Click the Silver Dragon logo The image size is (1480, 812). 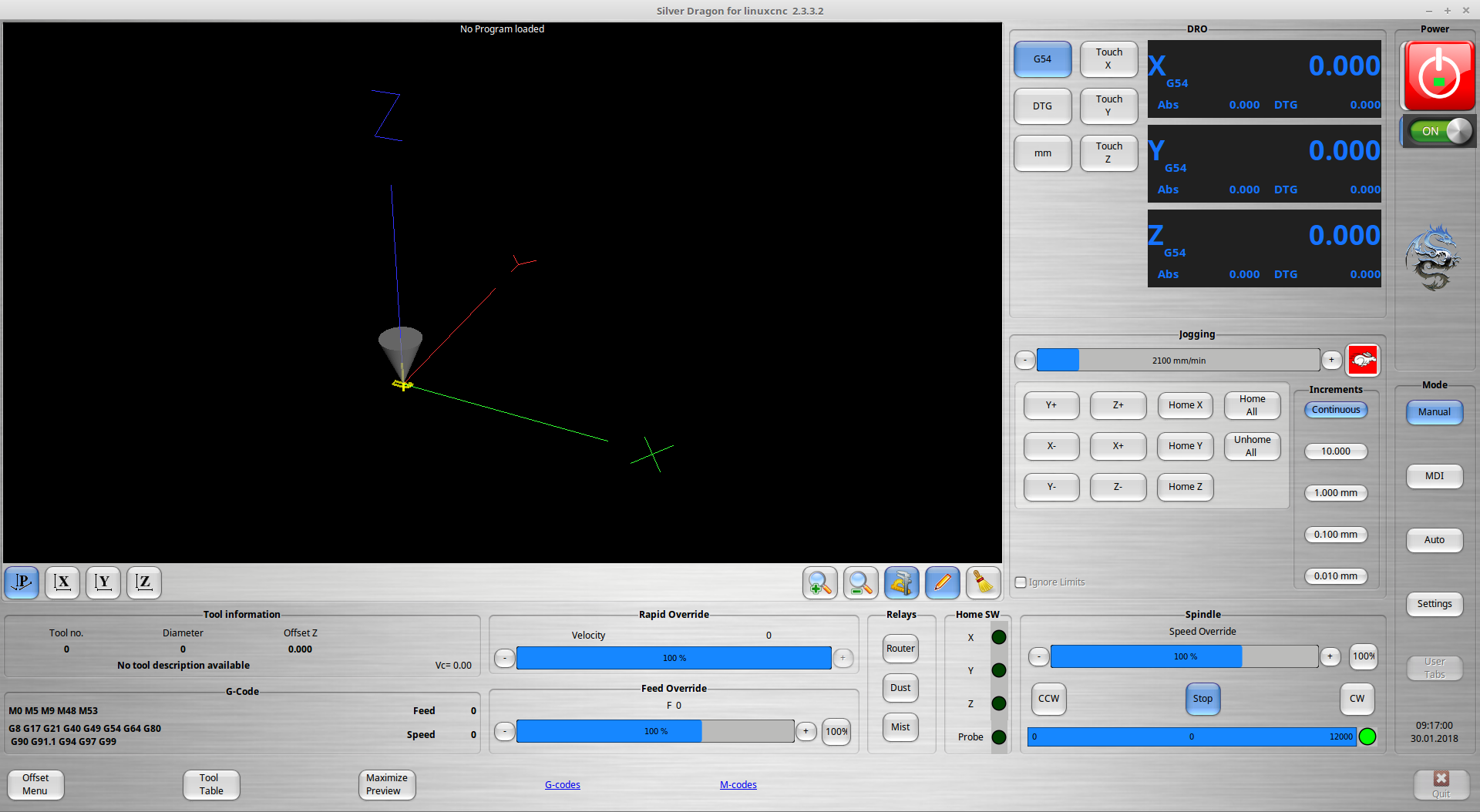point(1432,257)
